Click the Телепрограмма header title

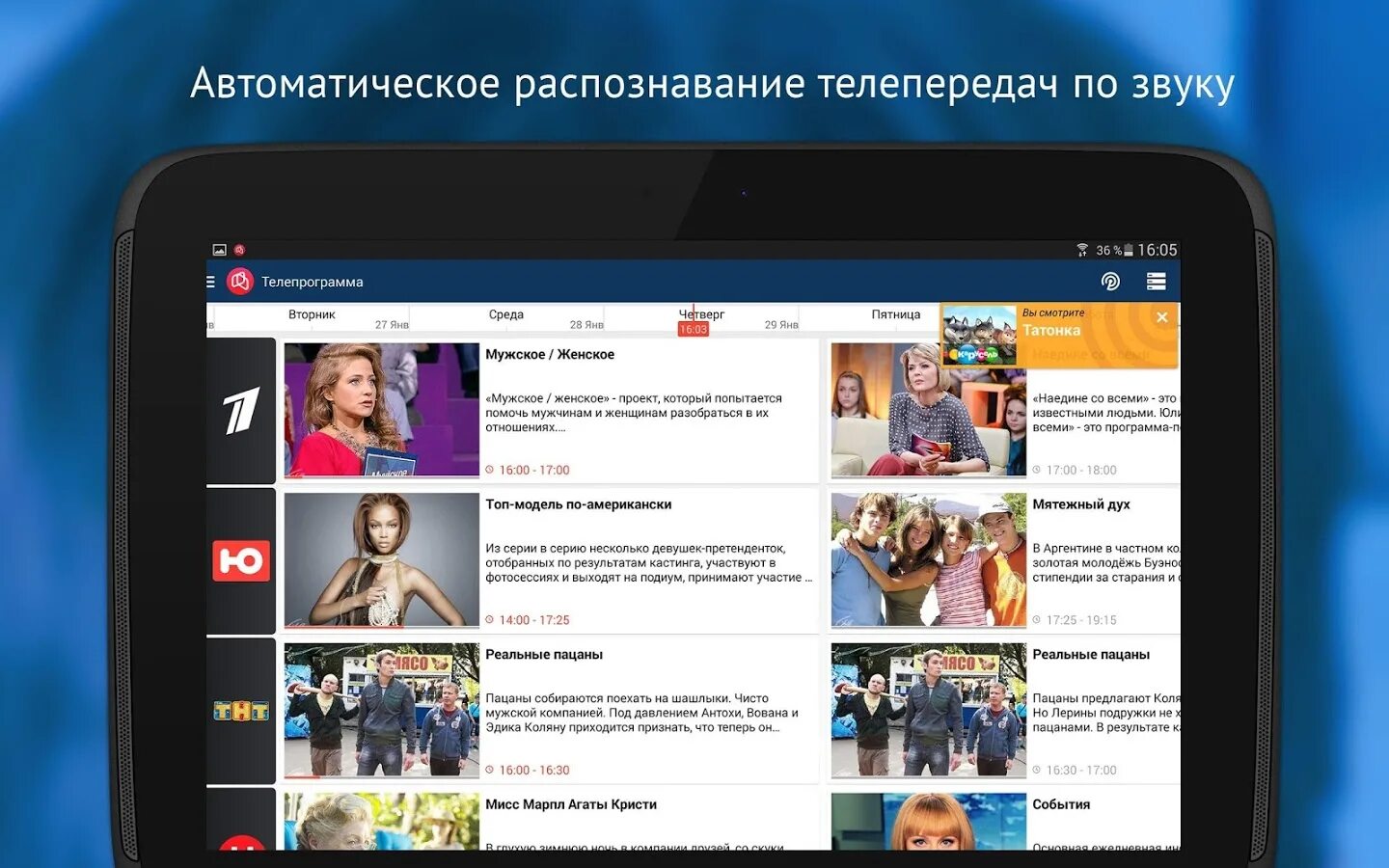click(313, 282)
